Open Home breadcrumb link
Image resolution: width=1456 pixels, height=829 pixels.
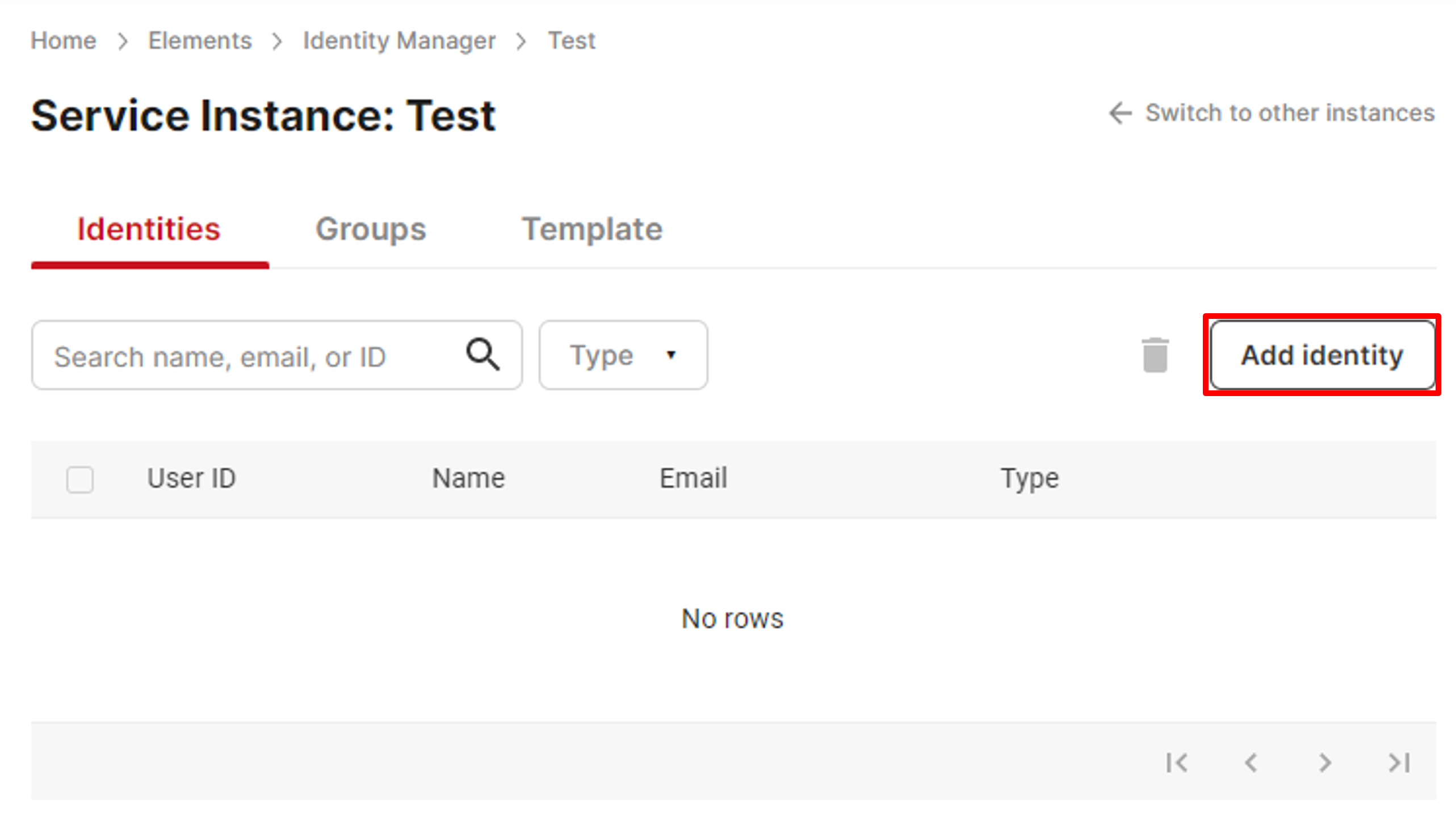tap(63, 40)
